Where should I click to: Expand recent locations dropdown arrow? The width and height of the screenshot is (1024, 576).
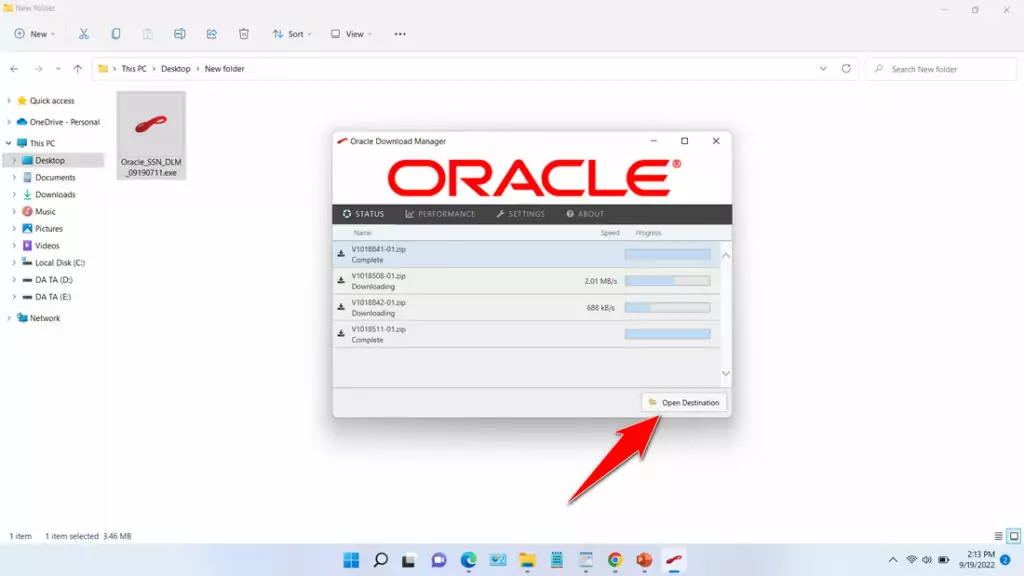pyautogui.click(x=58, y=69)
